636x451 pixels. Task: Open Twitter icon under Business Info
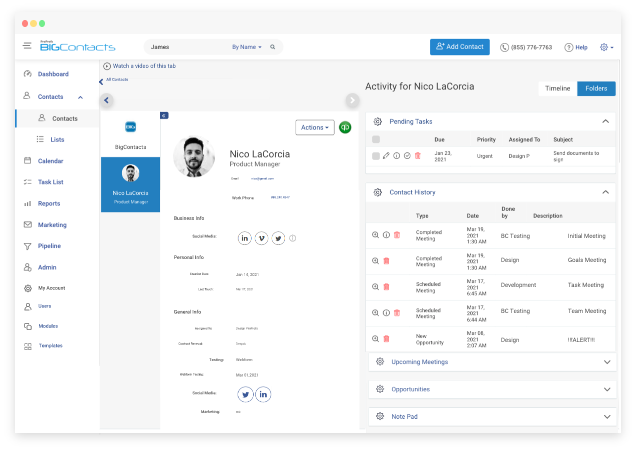[278, 238]
